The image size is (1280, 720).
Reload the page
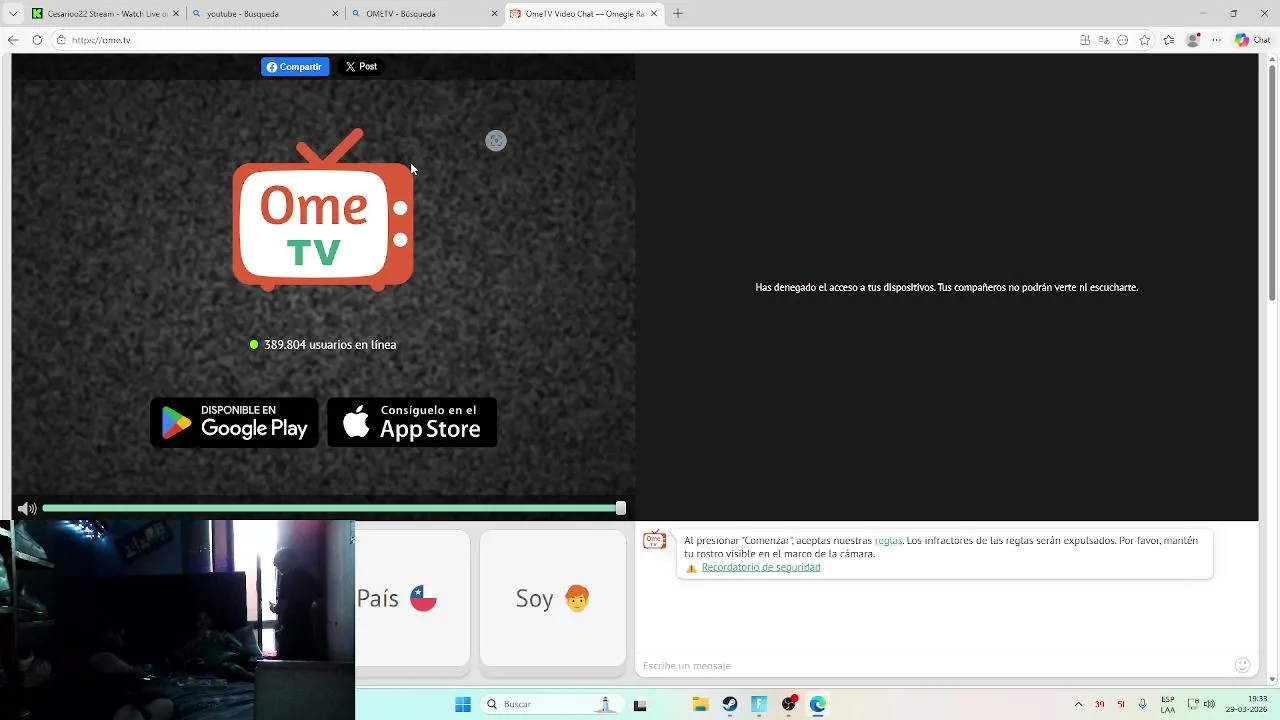tap(37, 40)
